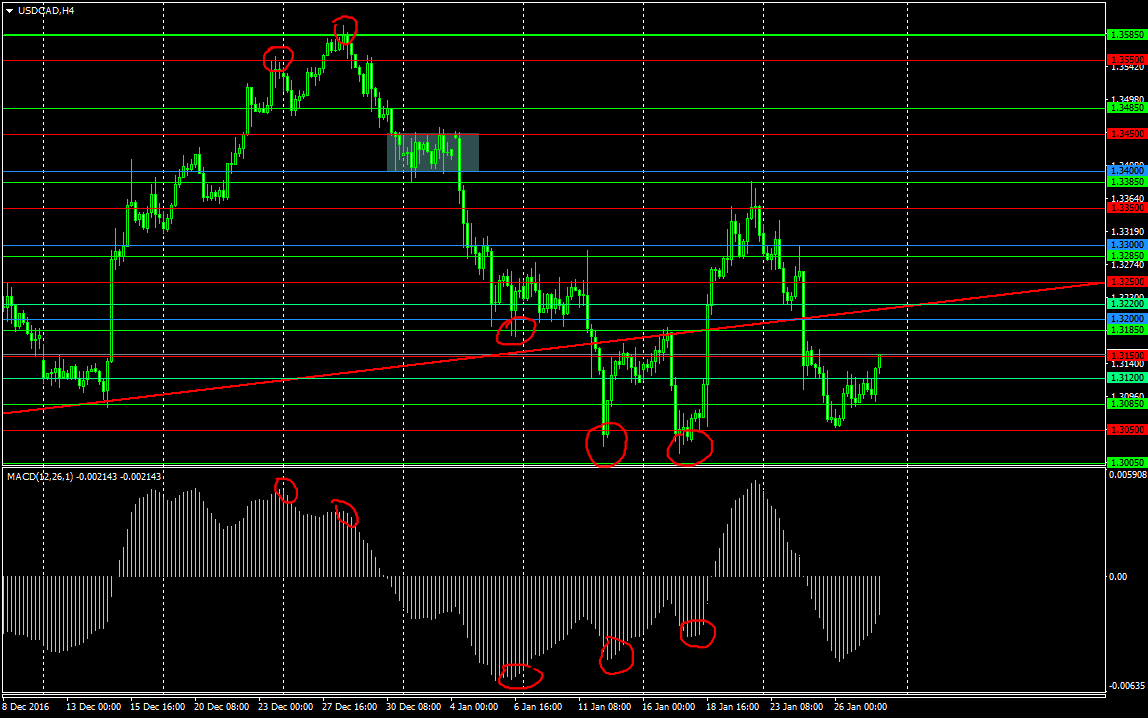The width and height of the screenshot is (1148, 718).
Task: Click the MACD zero level 0.00 label
Action: [x=1118, y=577]
